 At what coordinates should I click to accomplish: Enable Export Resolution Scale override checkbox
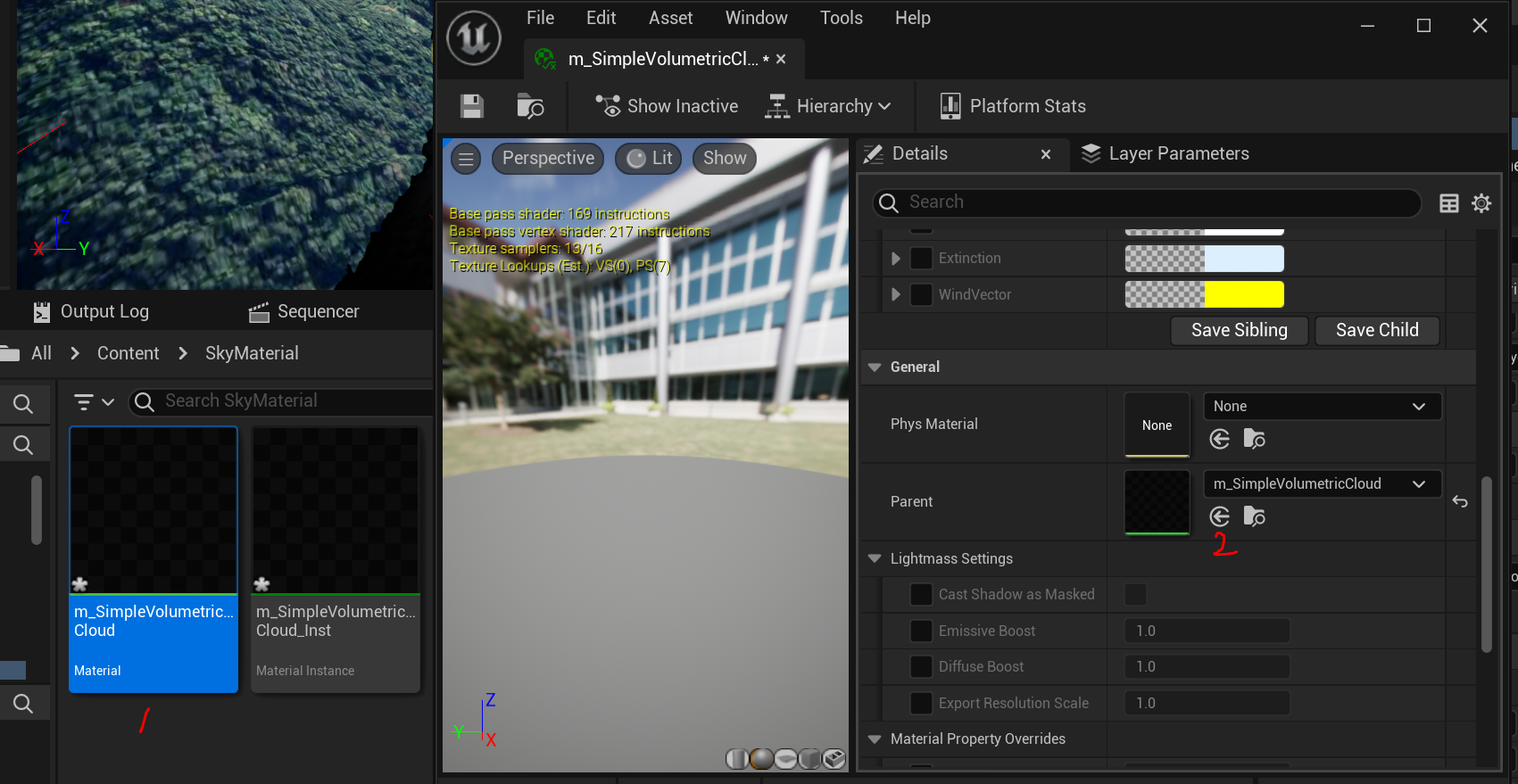click(x=921, y=703)
